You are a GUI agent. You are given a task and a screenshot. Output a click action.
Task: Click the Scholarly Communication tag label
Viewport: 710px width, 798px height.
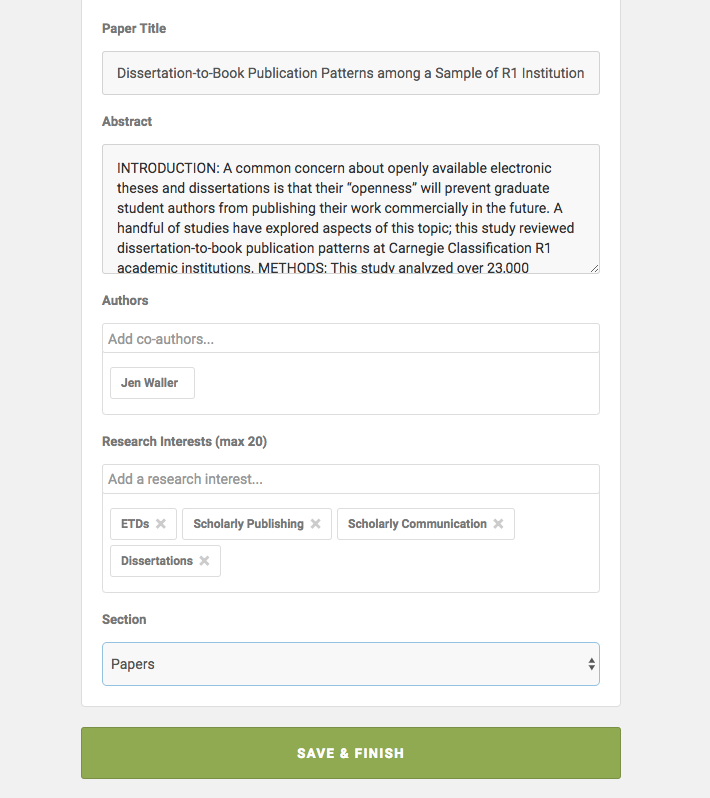pyautogui.click(x=417, y=524)
